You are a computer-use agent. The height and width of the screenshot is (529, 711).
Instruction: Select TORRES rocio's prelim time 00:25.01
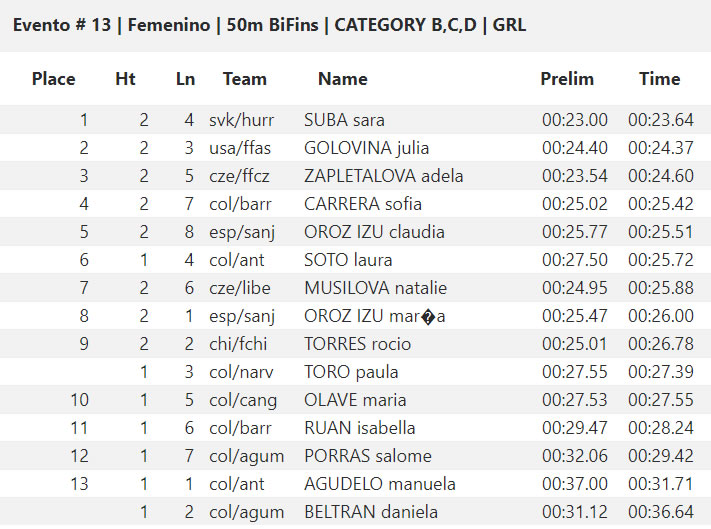tap(575, 344)
